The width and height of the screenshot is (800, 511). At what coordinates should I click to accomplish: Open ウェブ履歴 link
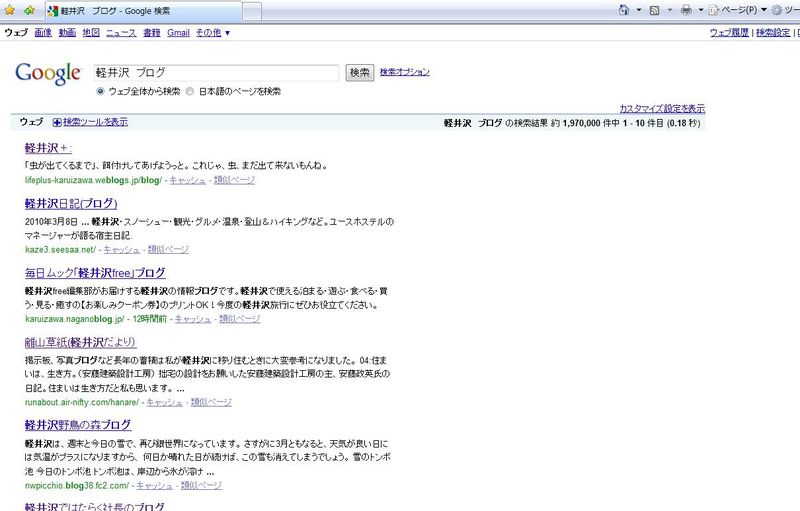729,33
